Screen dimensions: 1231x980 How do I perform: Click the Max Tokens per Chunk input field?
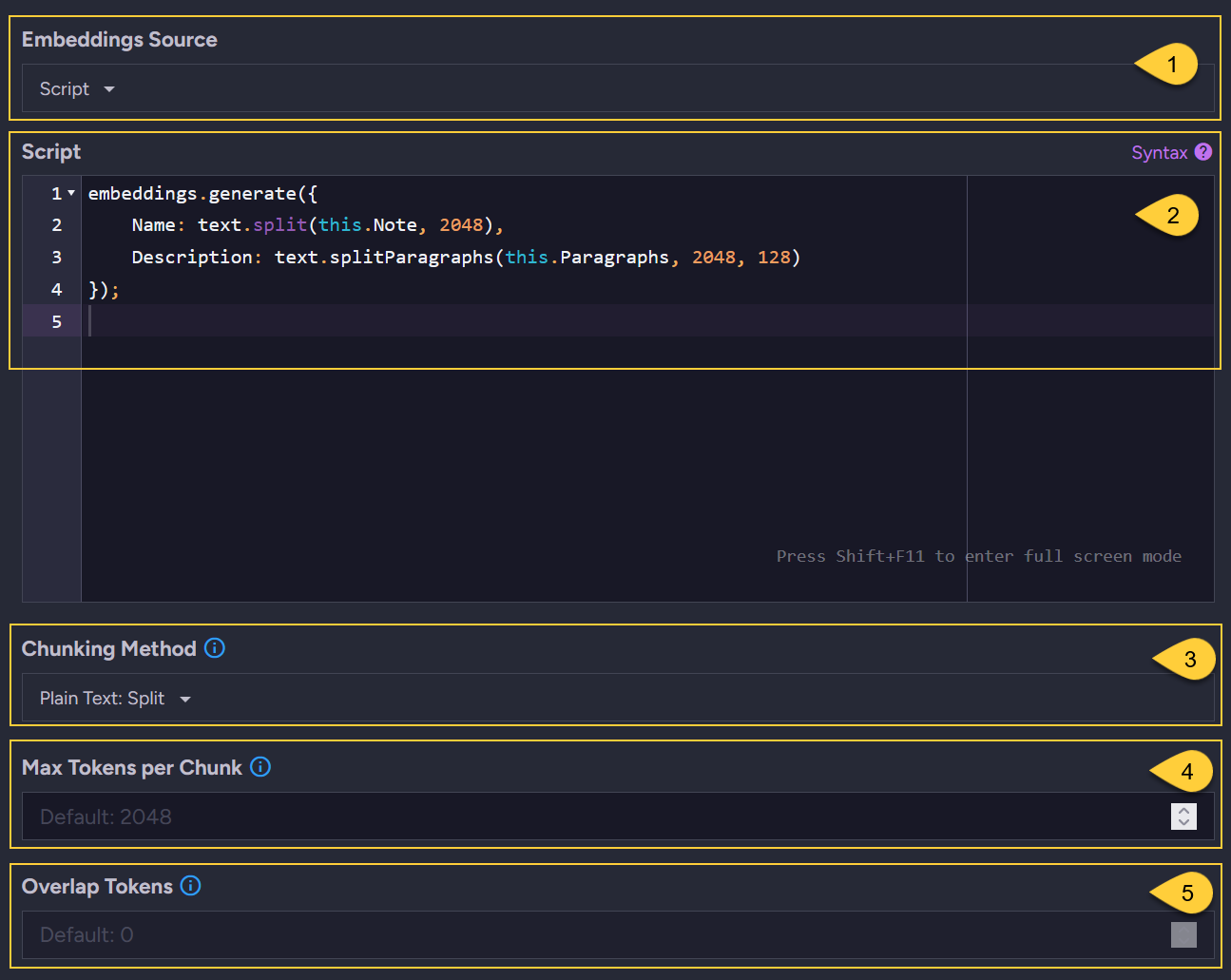point(570,816)
